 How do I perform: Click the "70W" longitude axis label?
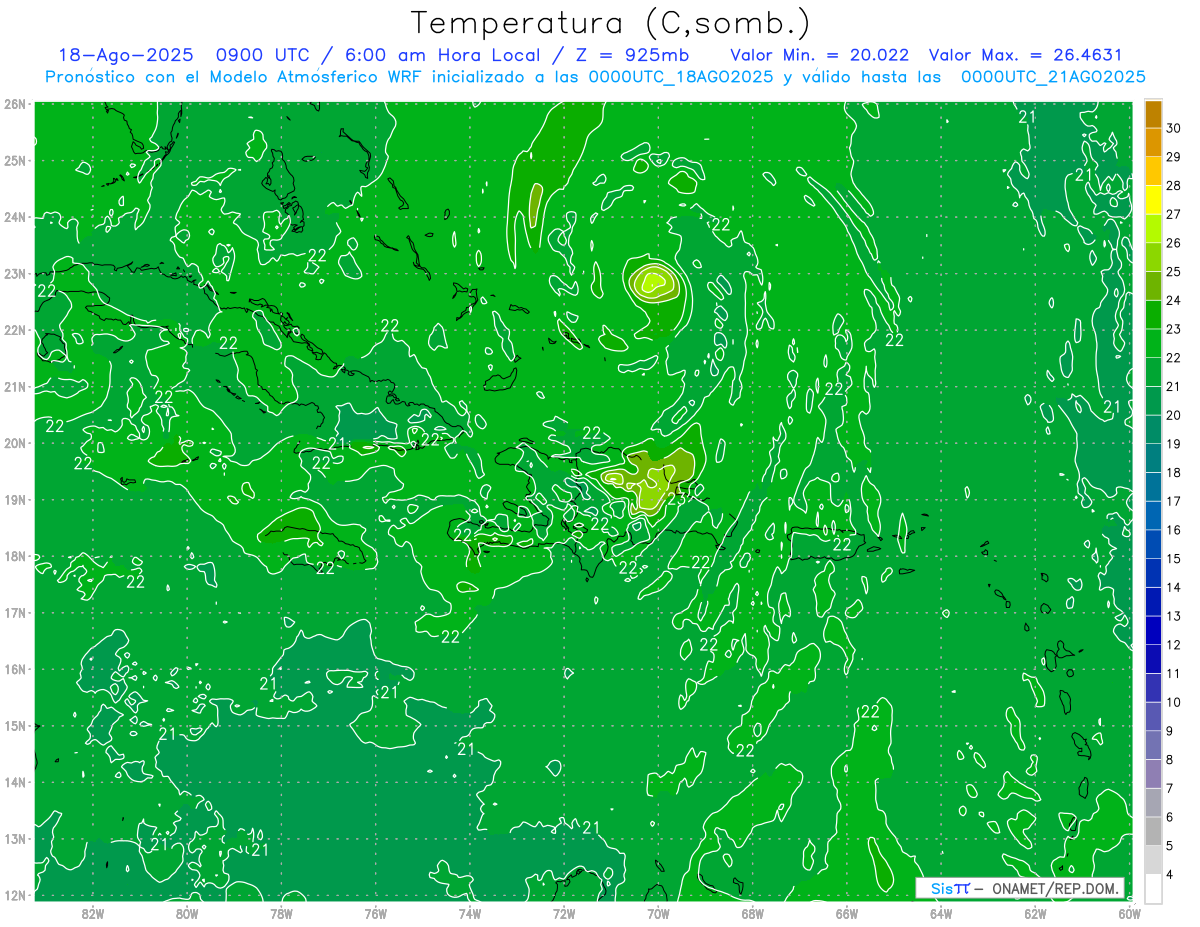pyautogui.click(x=658, y=913)
